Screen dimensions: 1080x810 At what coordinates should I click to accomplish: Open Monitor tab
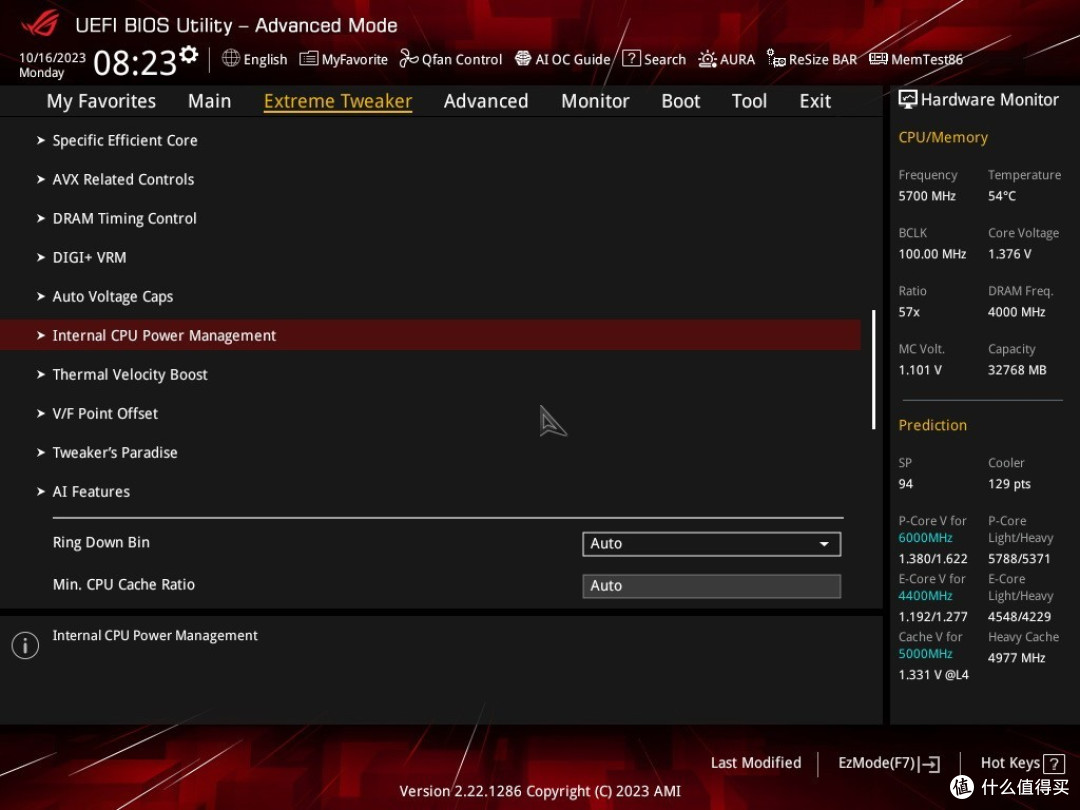tap(595, 101)
